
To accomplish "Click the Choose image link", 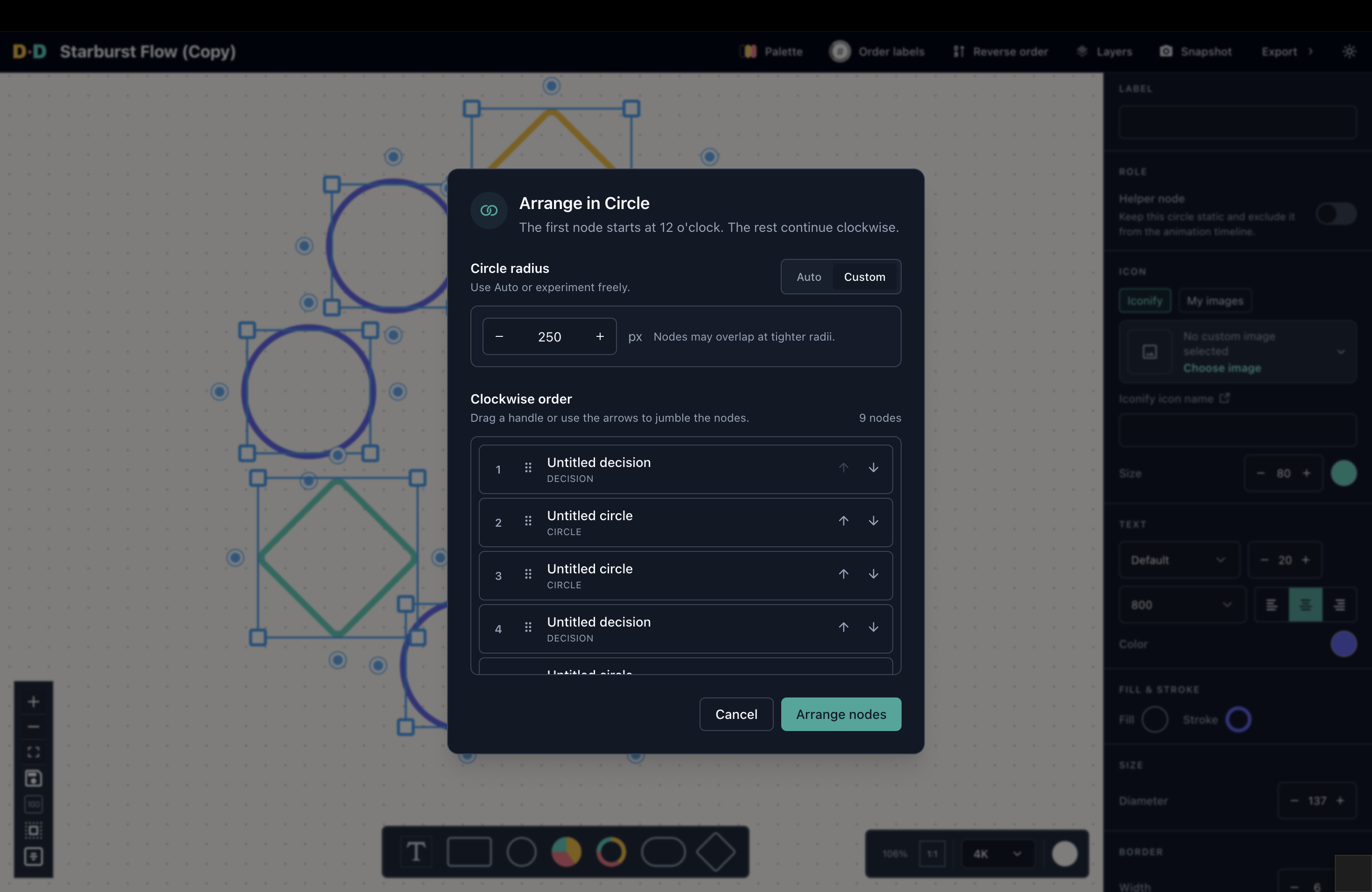I will (x=1222, y=368).
